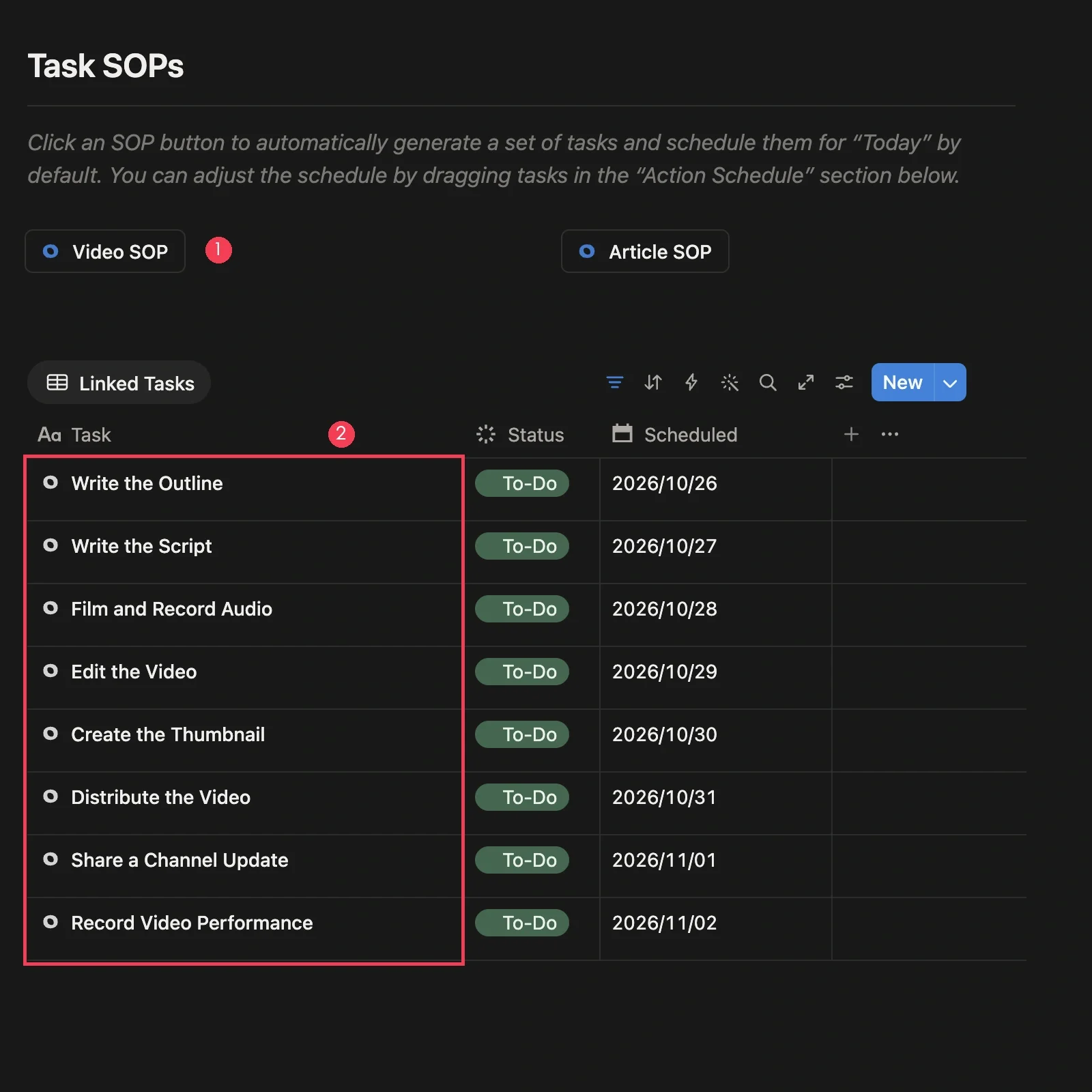Open the Write the Outline task

(147, 483)
